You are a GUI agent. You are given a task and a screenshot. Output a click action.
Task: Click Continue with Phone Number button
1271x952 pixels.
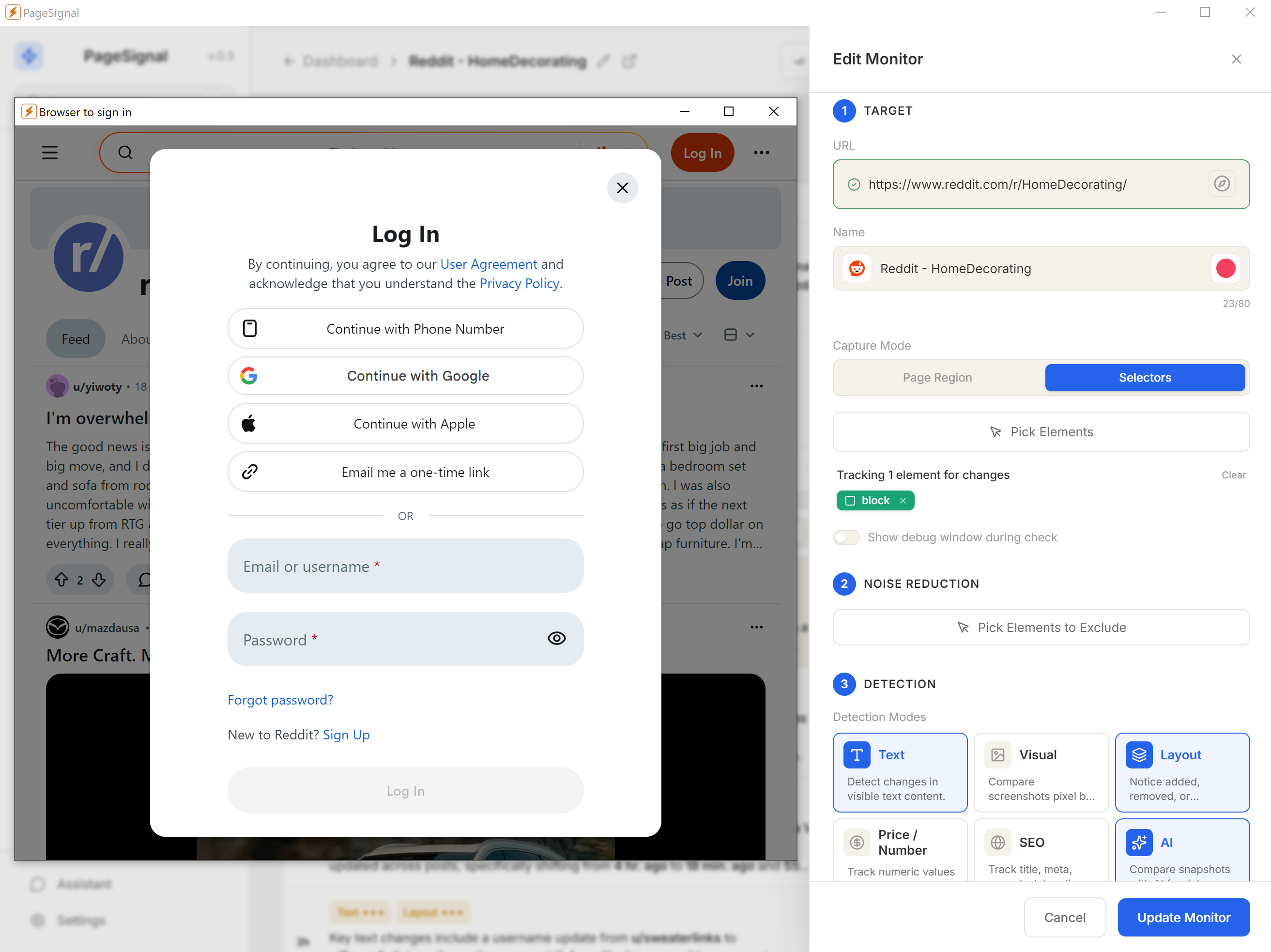[406, 329]
